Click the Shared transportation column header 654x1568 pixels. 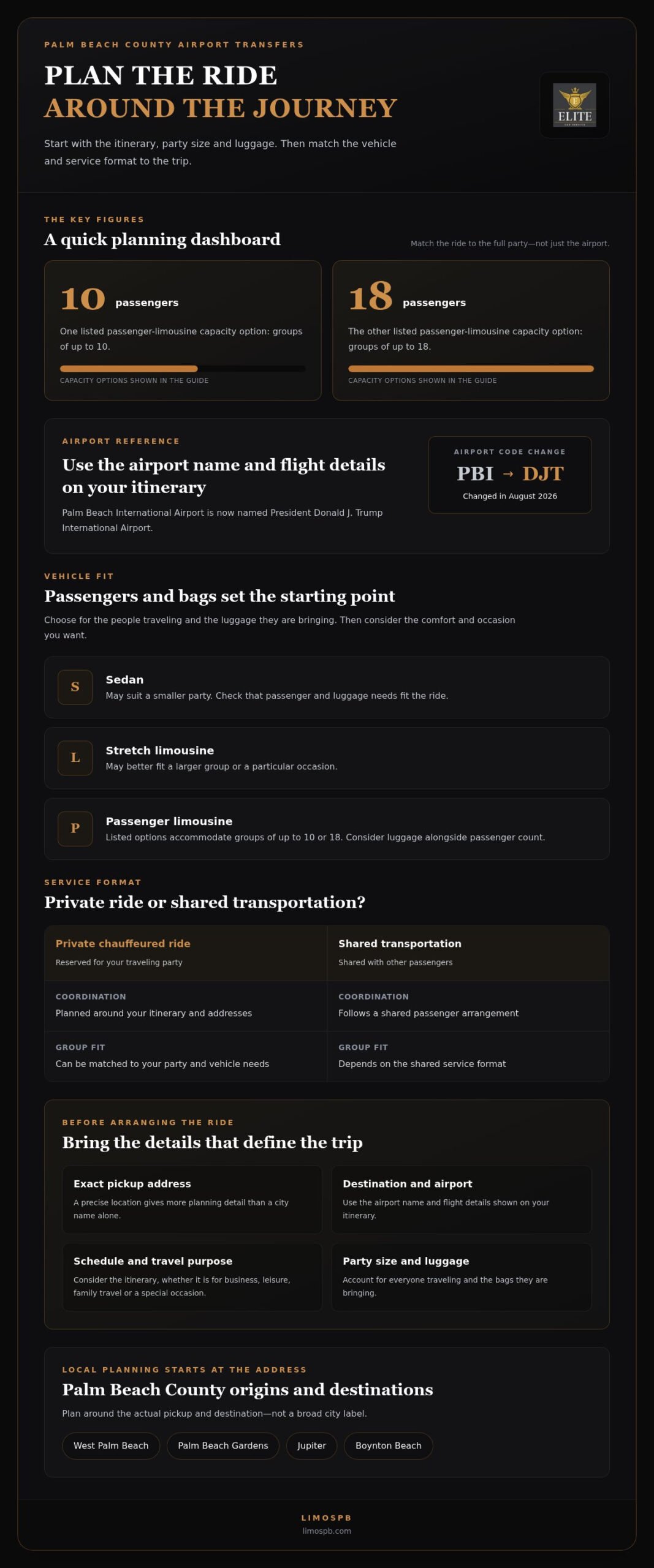468,953
